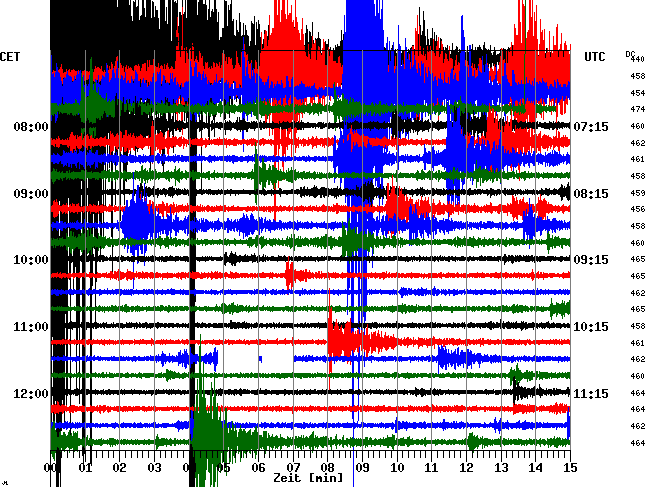Click the DC value 474
The image size is (650, 494).
[x=638, y=110]
